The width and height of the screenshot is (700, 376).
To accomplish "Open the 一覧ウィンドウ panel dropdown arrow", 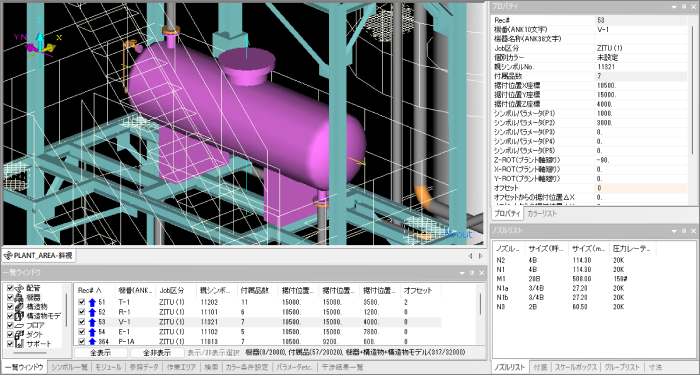I will pyautogui.click(x=462, y=272).
